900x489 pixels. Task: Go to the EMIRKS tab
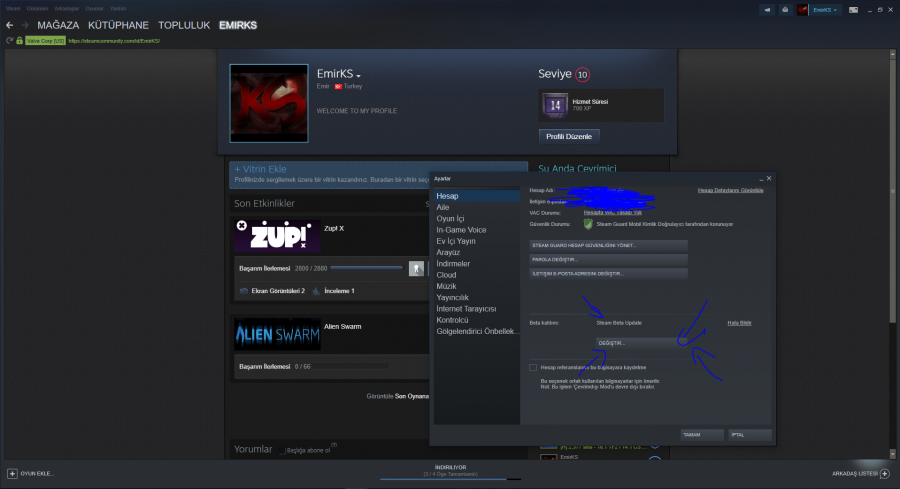[238, 25]
